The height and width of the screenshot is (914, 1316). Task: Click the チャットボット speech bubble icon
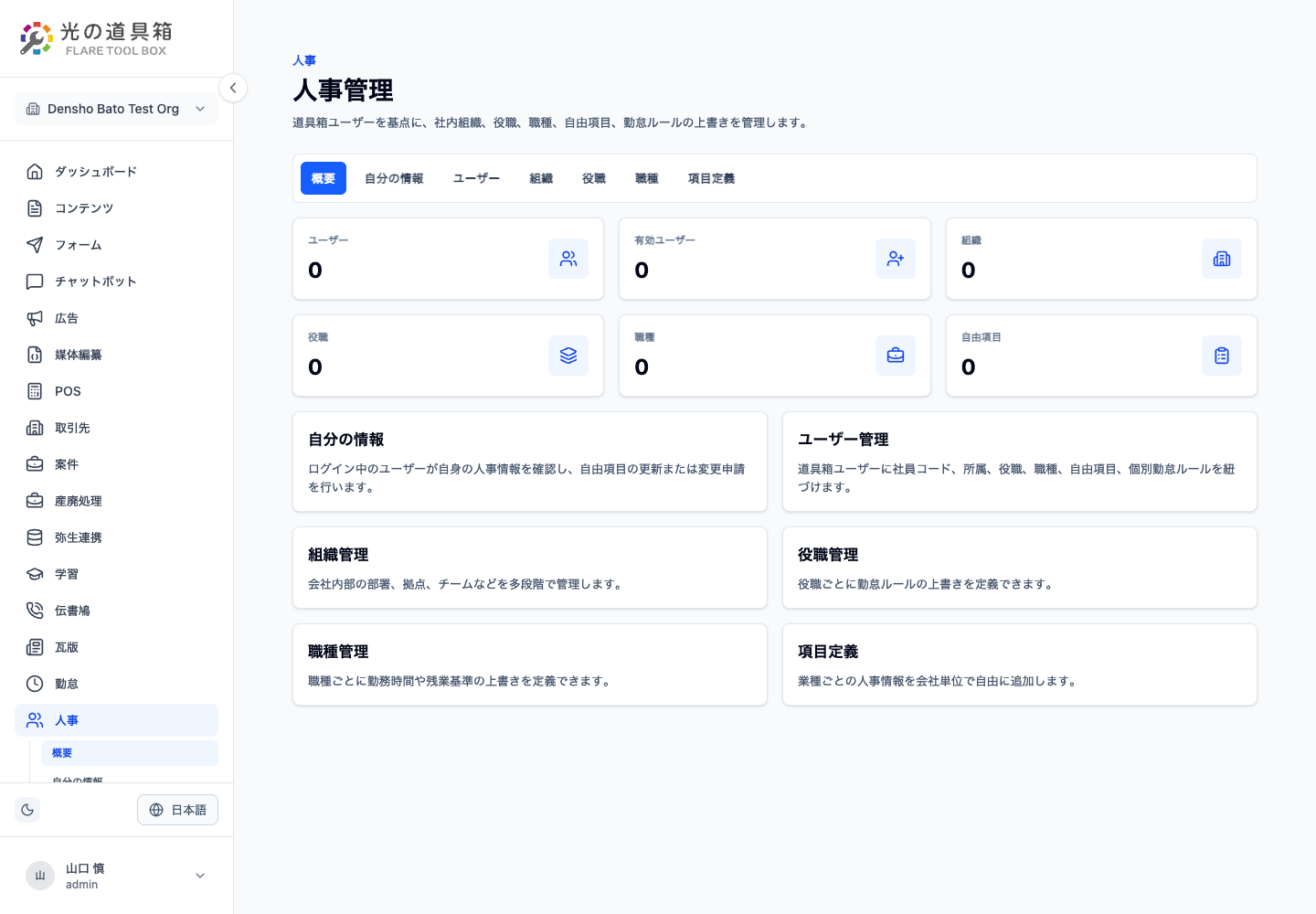[35, 282]
